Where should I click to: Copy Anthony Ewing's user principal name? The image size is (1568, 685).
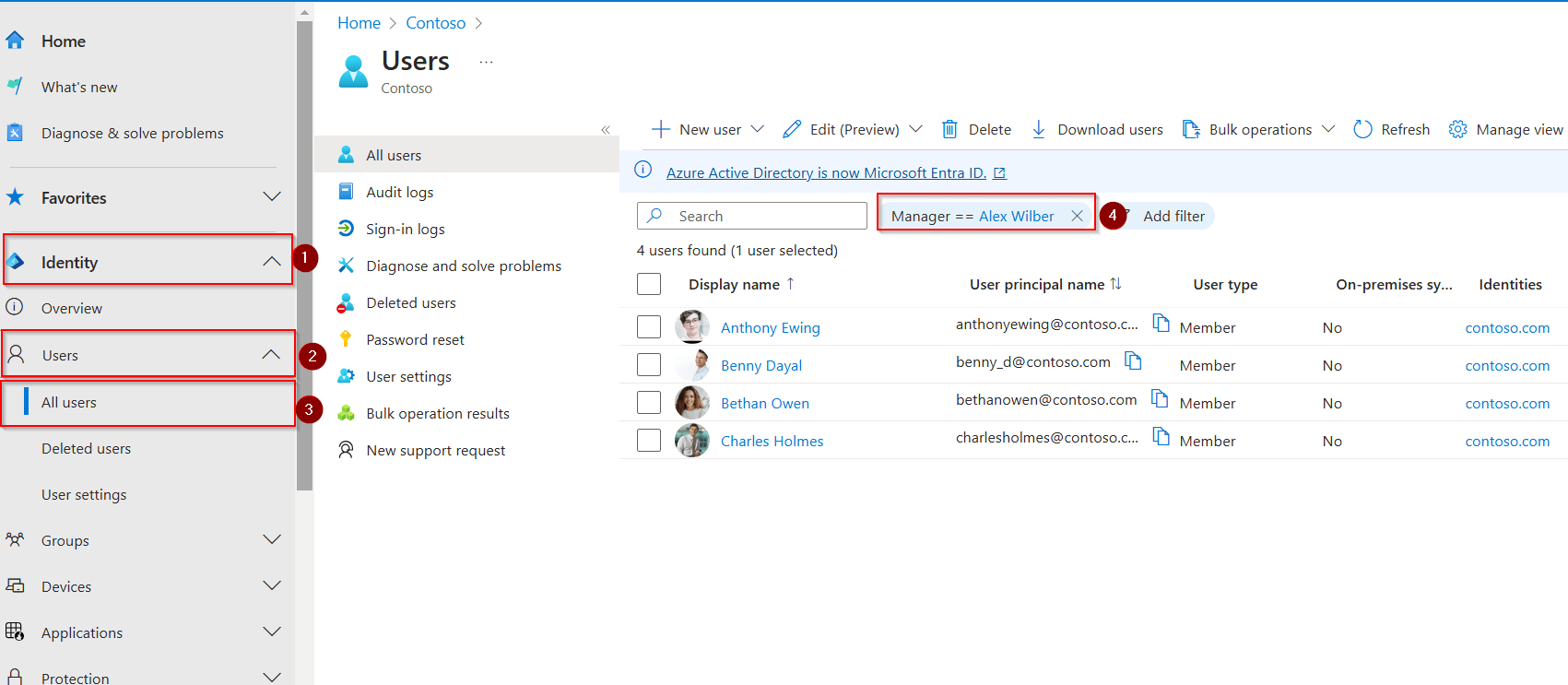coord(1161,324)
